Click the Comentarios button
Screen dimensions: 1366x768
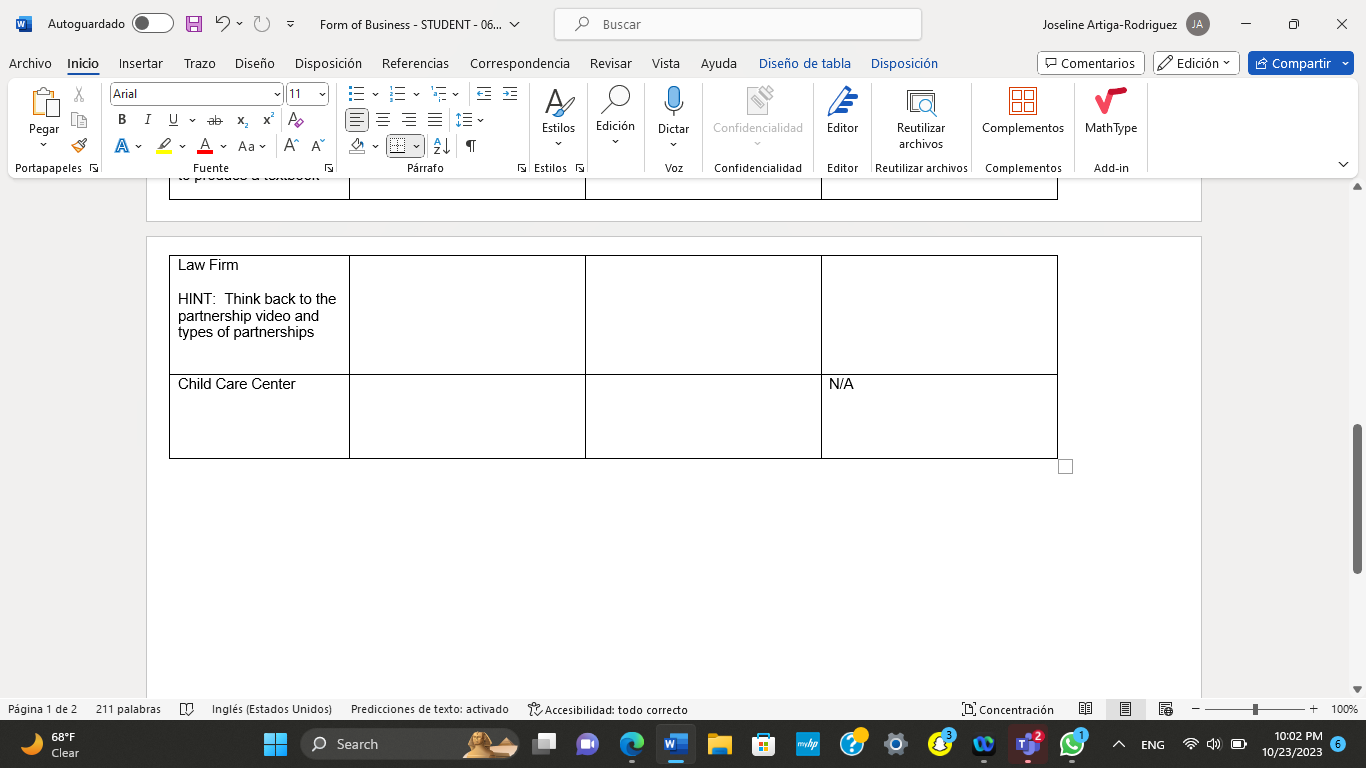[1090, 63]
